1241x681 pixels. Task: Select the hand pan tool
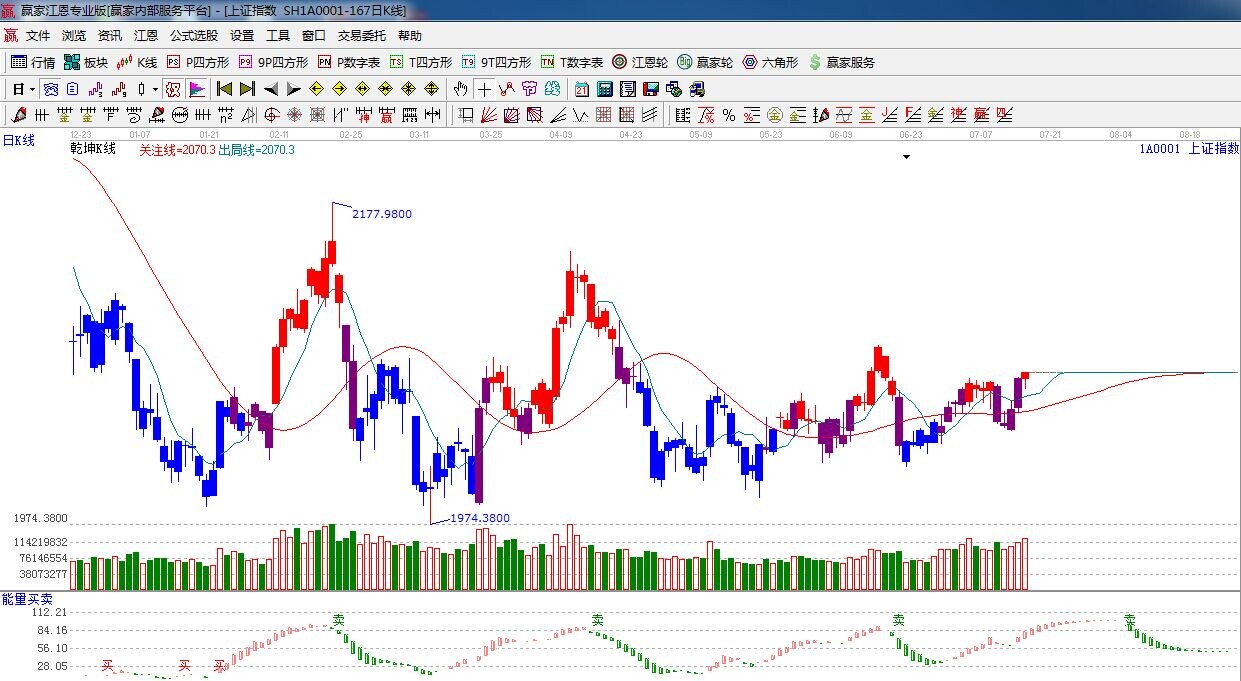[x=460, y=89]
